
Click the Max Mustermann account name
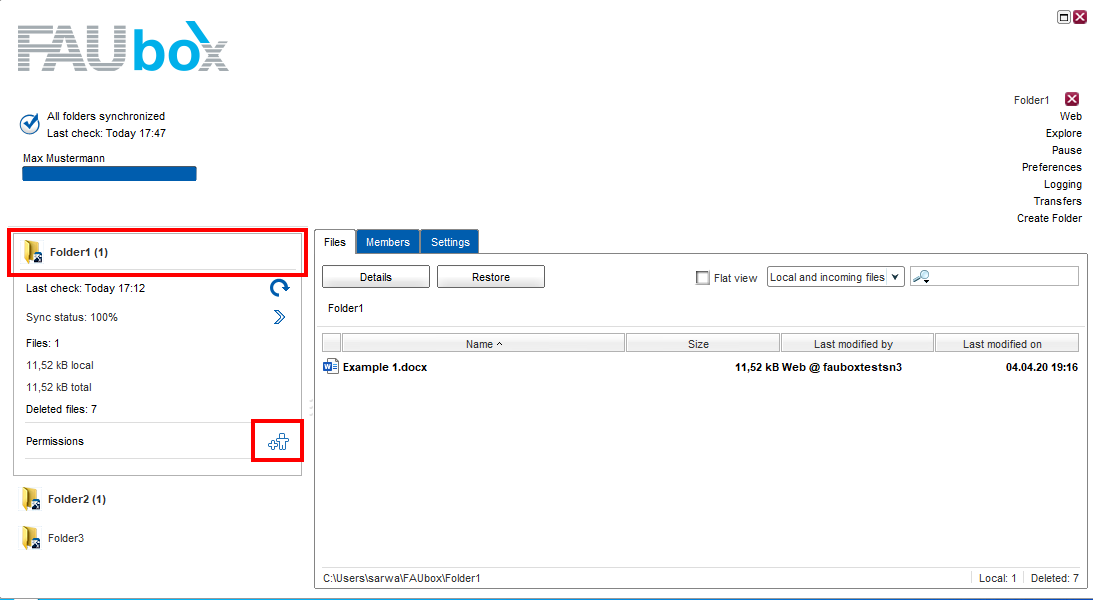(64, 158)
